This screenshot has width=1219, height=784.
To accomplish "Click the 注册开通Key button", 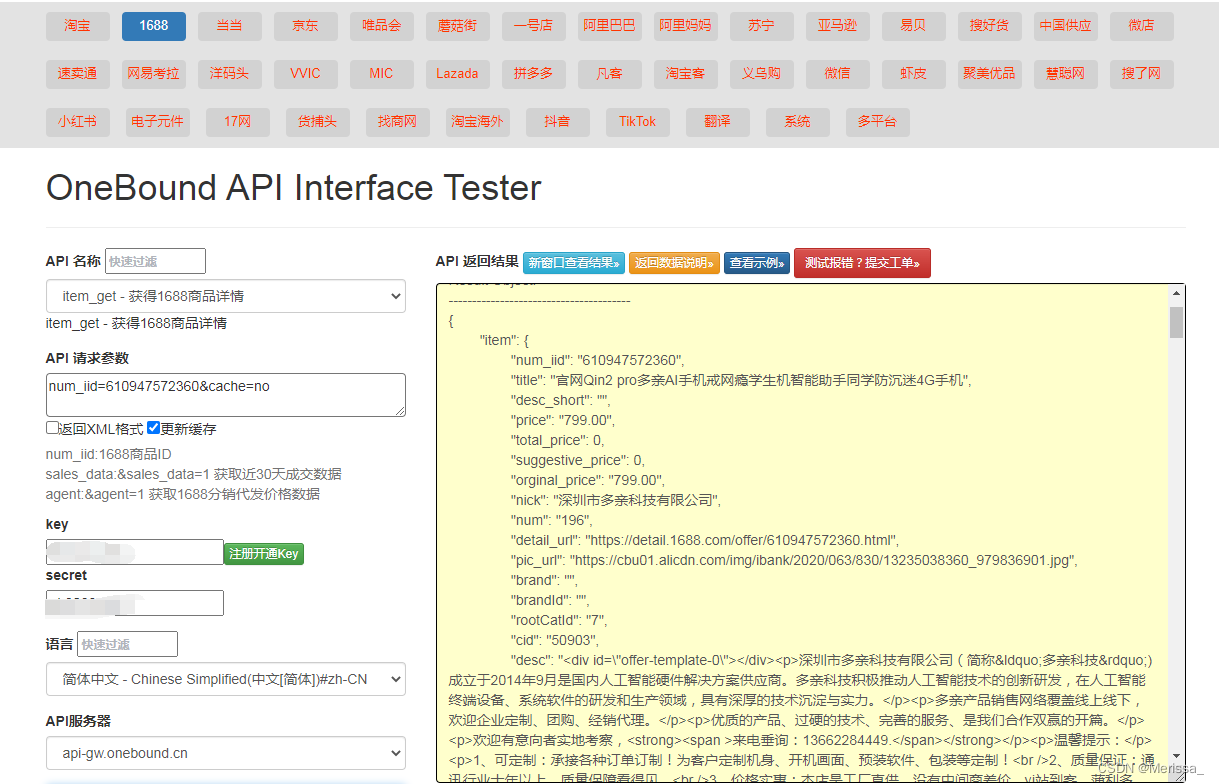I will point(264,553).
